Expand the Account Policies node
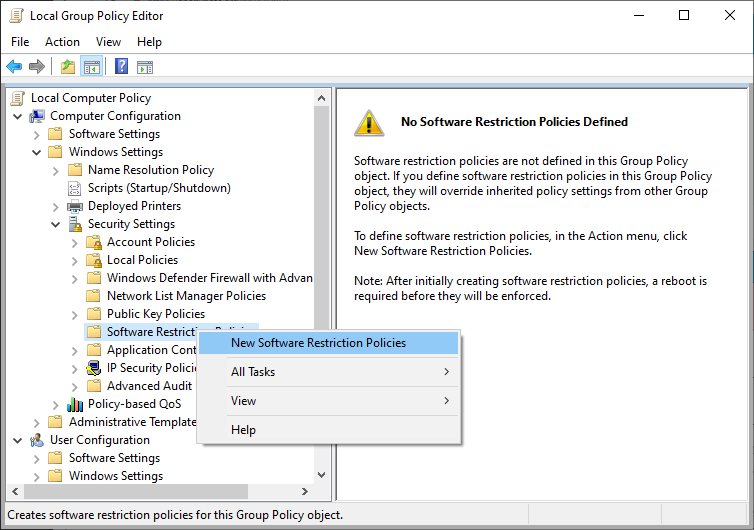This screenshot has height=530, width=754. point(75,242)
